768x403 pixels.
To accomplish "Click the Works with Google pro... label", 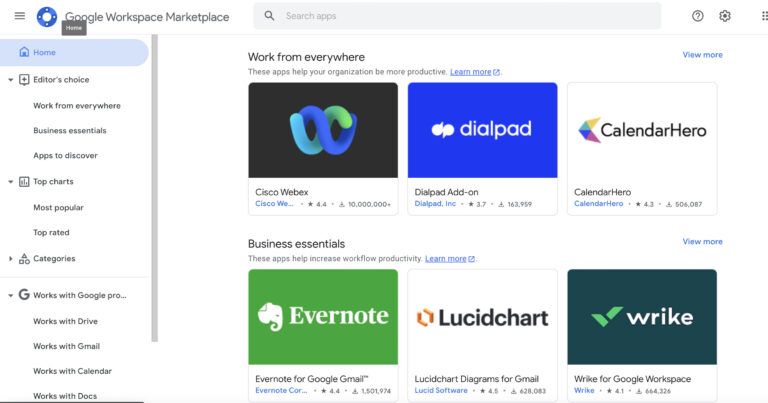I will pyautogui.click(x=80, y=295).
